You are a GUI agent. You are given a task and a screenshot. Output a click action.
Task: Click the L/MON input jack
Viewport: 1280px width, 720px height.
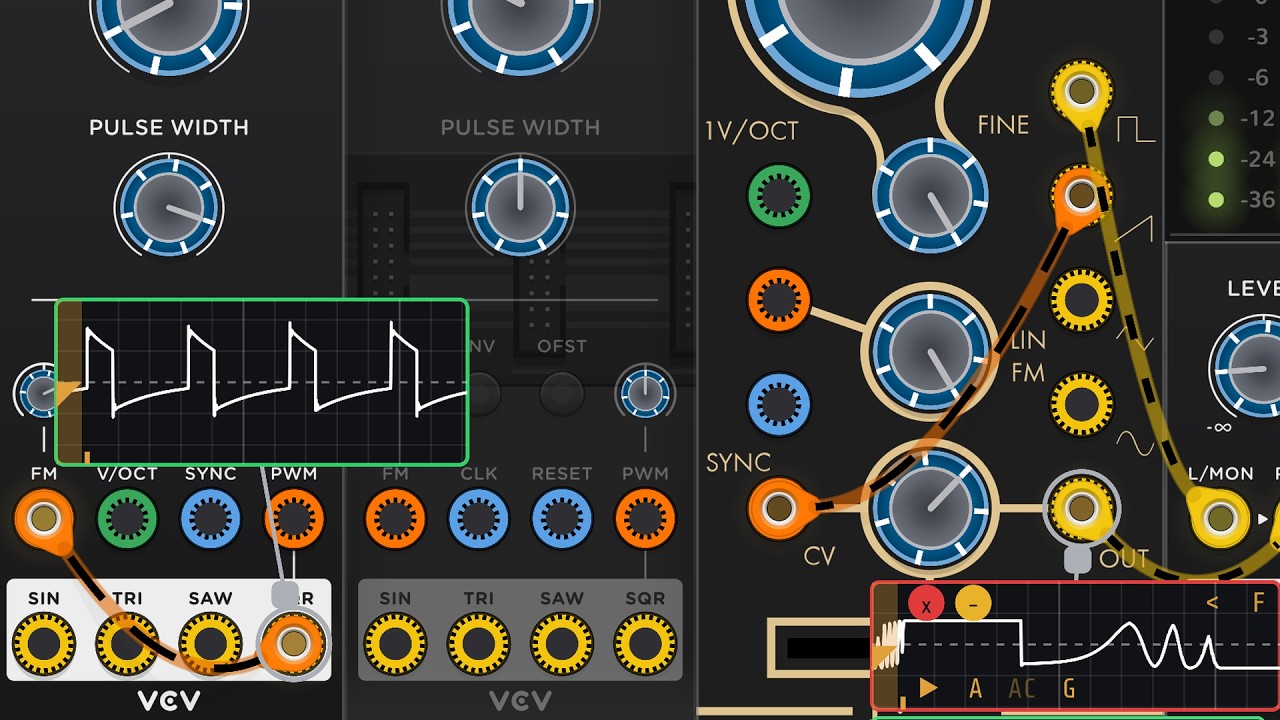[1219, 518]
